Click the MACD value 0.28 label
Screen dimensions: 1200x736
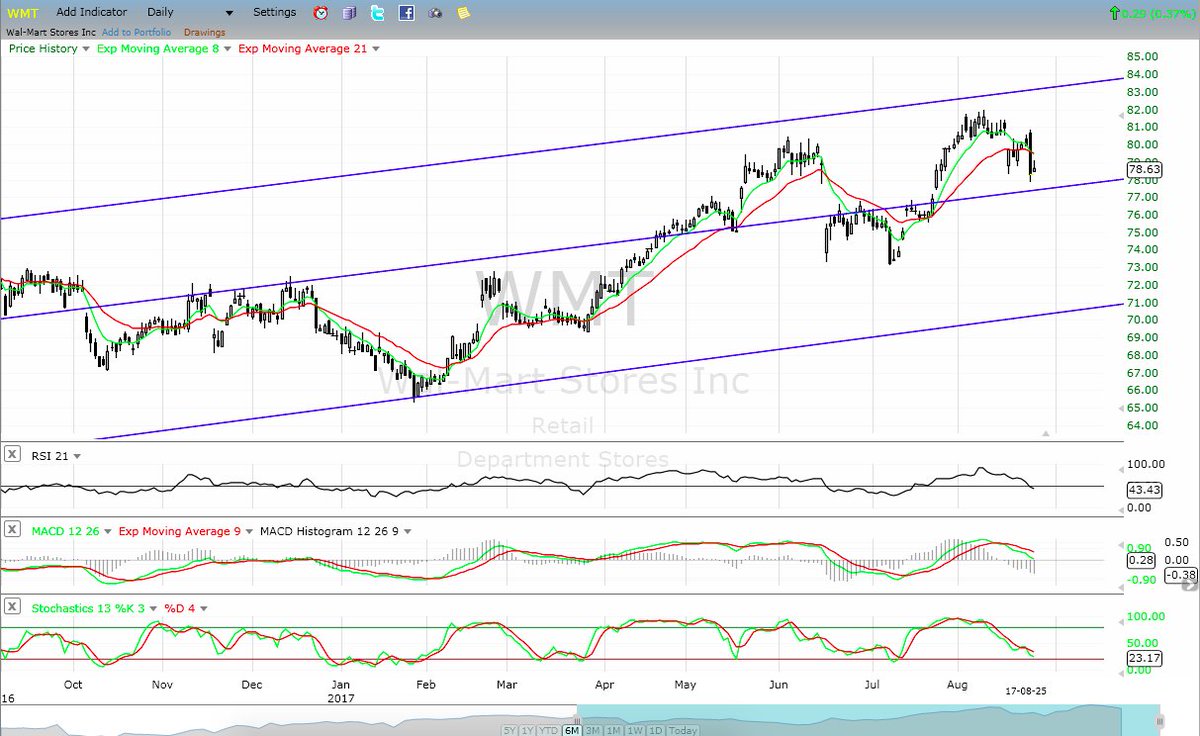click(x=1140, y=560)
